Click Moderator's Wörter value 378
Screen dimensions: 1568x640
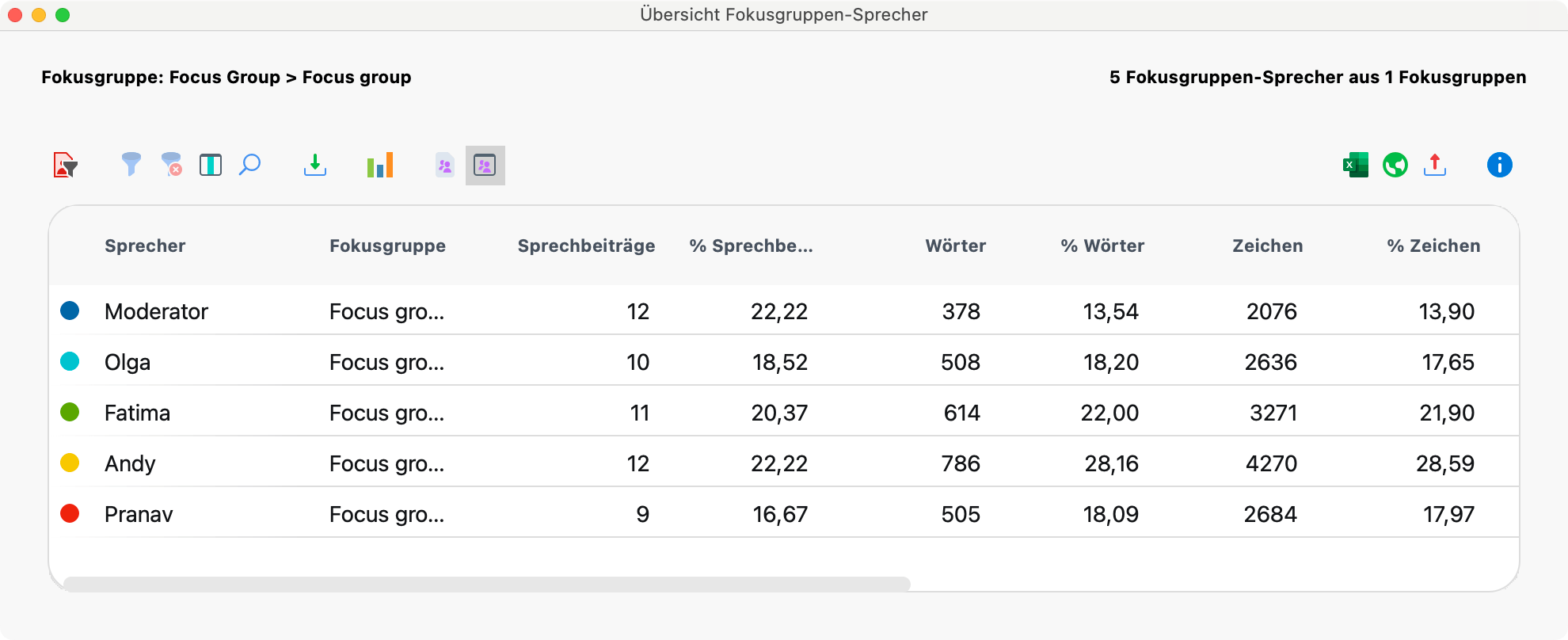coord(961,311)
